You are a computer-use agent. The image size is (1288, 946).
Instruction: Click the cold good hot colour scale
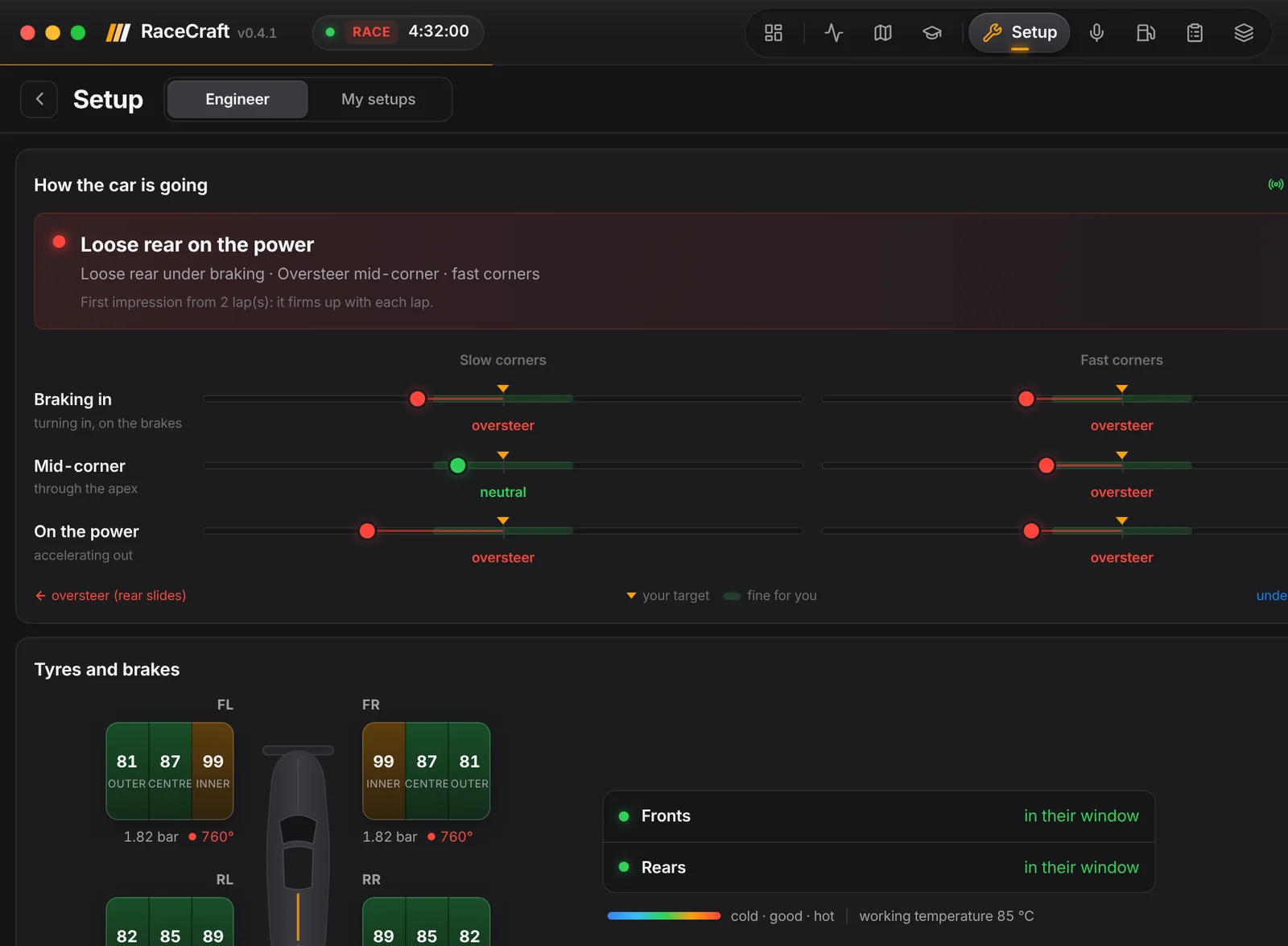point(664,916)
